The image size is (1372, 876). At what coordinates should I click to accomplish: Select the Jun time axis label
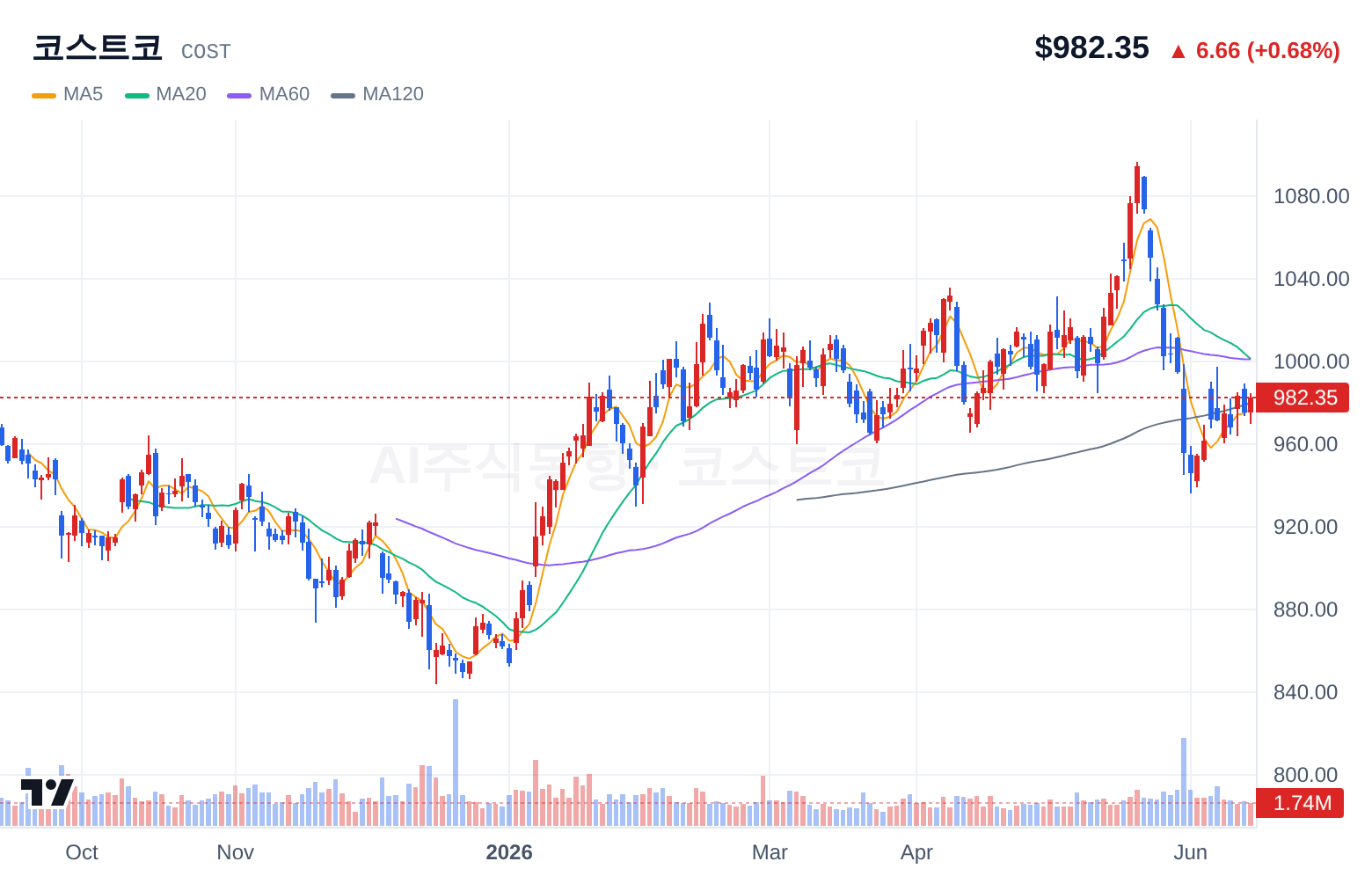[x=1191, y=852]
